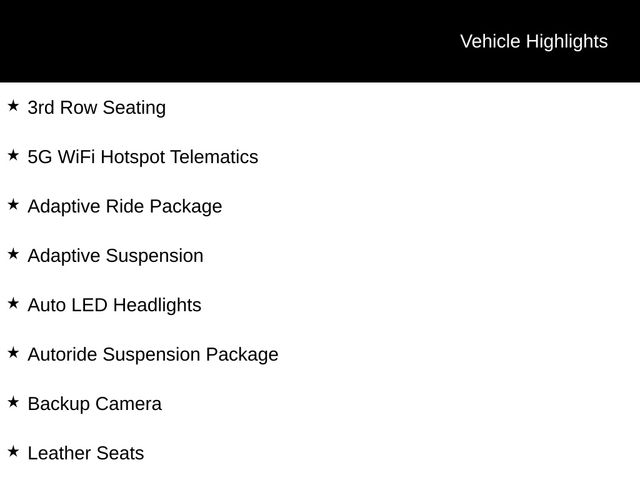The width and height of the screenshot is (640, 480).
Task: Select the Backup Camera highlight
Action: [x=95, y=404]
